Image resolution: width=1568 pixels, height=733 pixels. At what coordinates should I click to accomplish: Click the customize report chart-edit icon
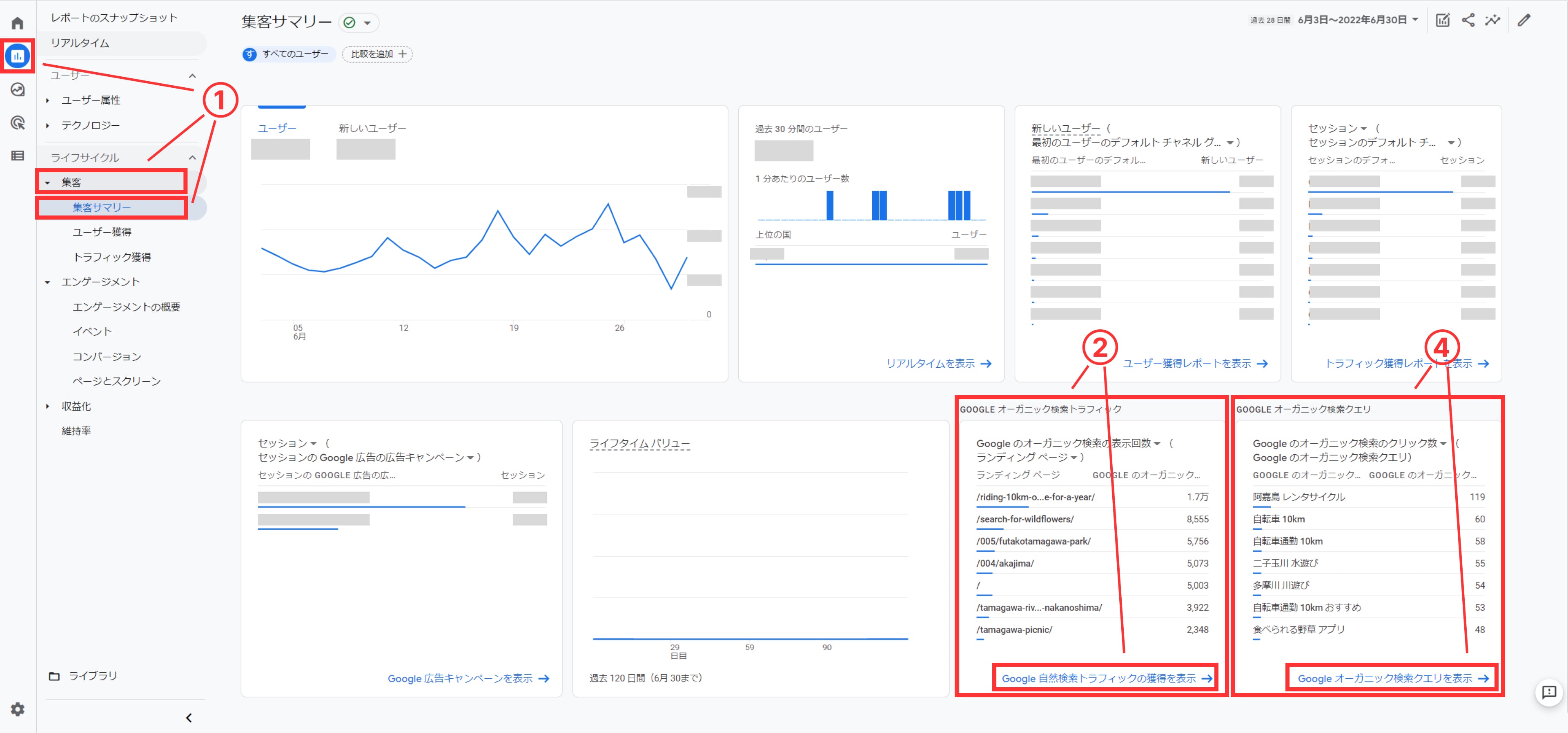[1442, 20]
